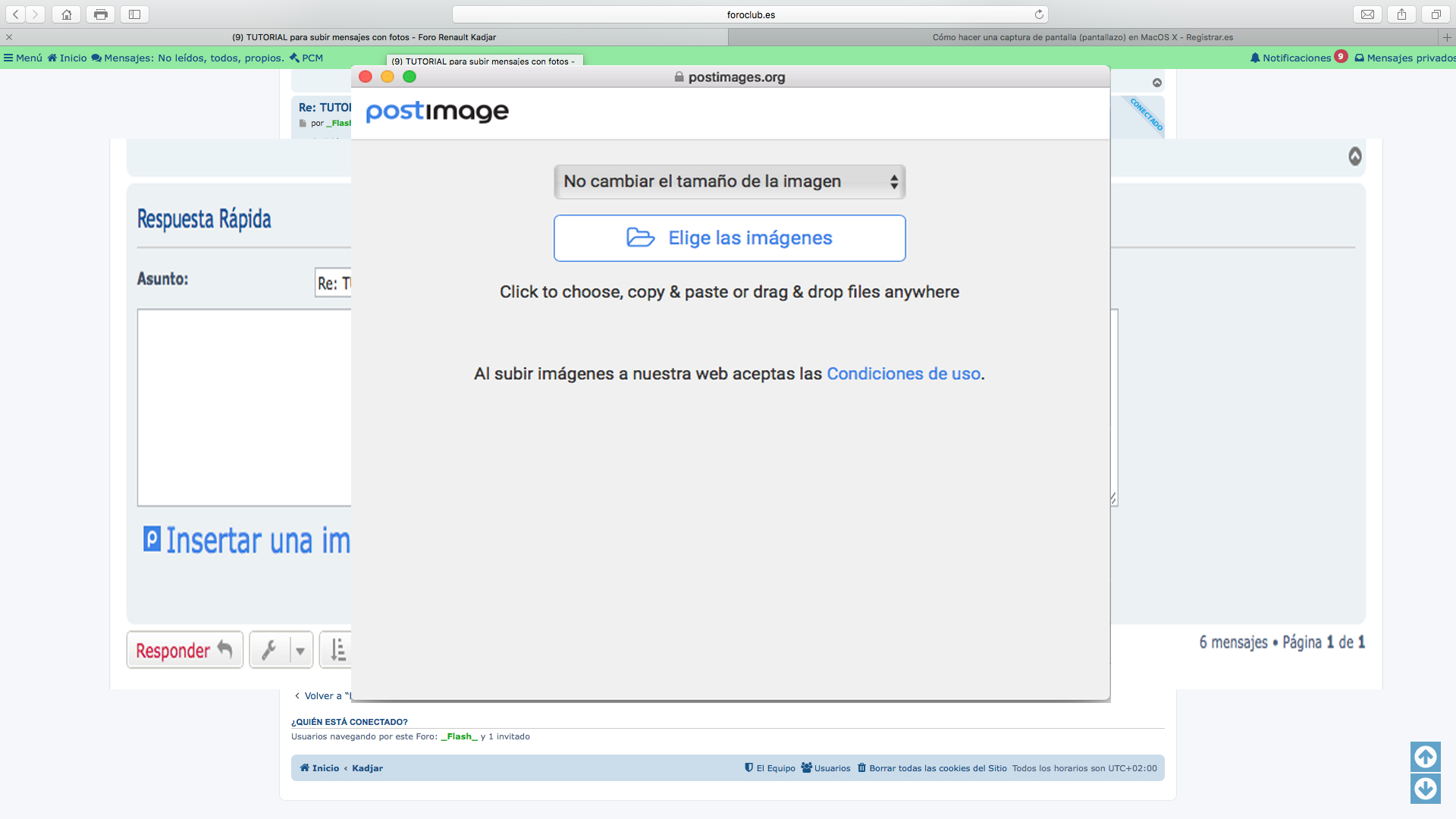
Task: Open the sort order options button
Action: (x=337, y=651)
